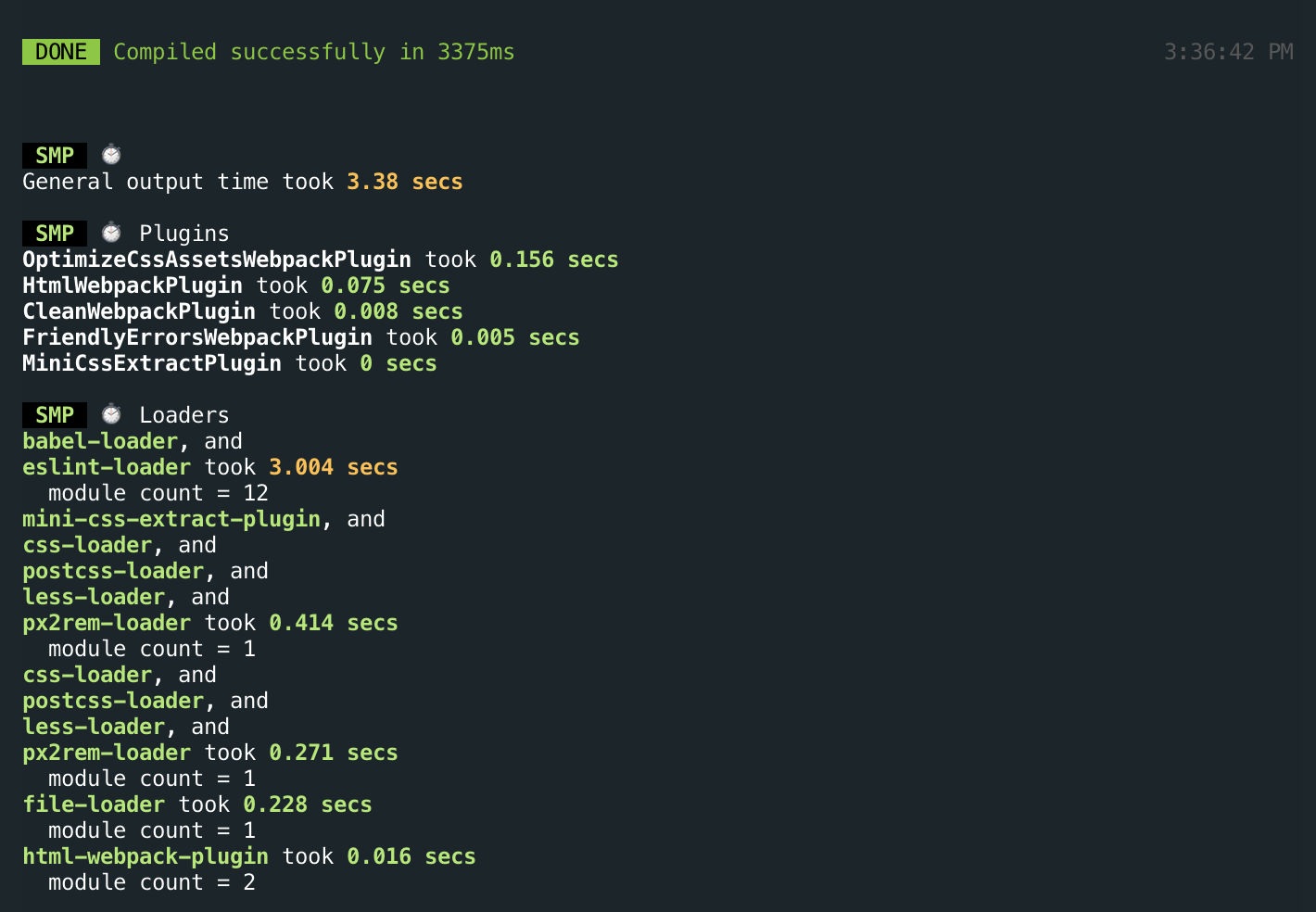Select the OptimizeCssAssetsWebpackPlugin text
The image size is (1316, 912).
pos(217,260)
